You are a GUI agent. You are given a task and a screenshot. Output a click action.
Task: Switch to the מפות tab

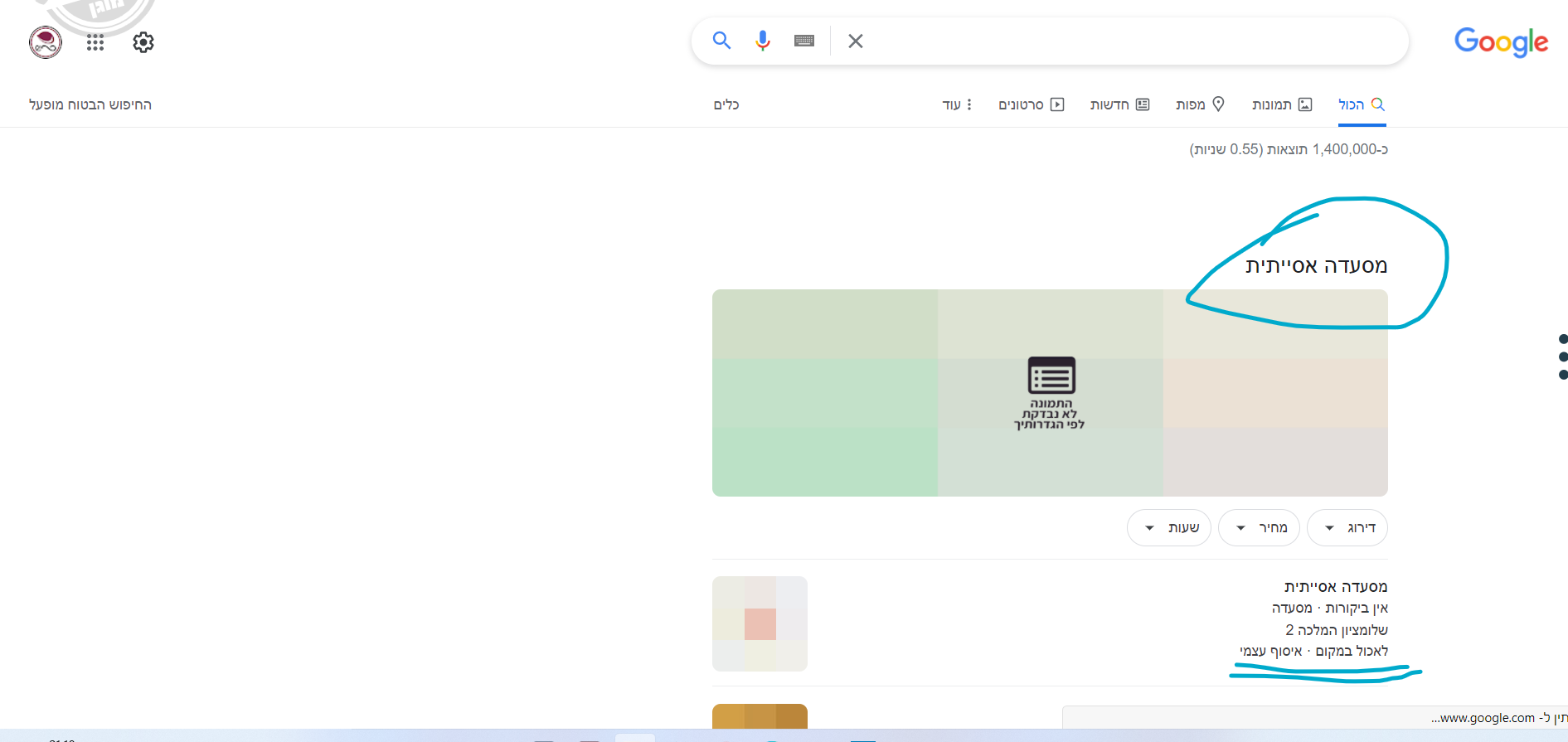click(x=1200, y=104)
